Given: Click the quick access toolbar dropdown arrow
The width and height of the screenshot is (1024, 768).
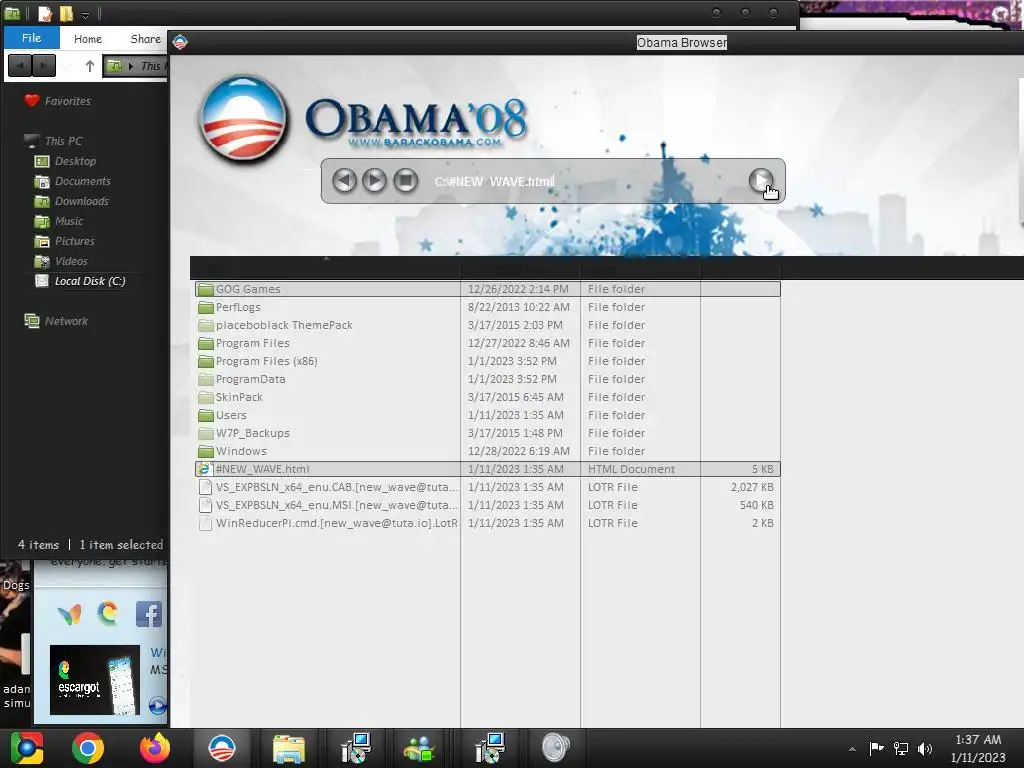Looking at the screenshot, I should [x=85, y=14].
